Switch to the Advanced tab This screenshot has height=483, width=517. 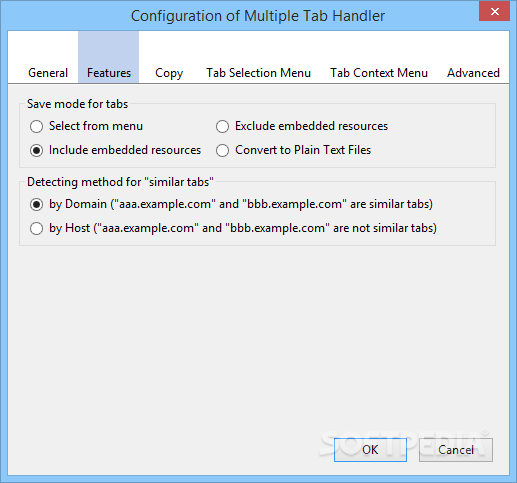[473, 73]
